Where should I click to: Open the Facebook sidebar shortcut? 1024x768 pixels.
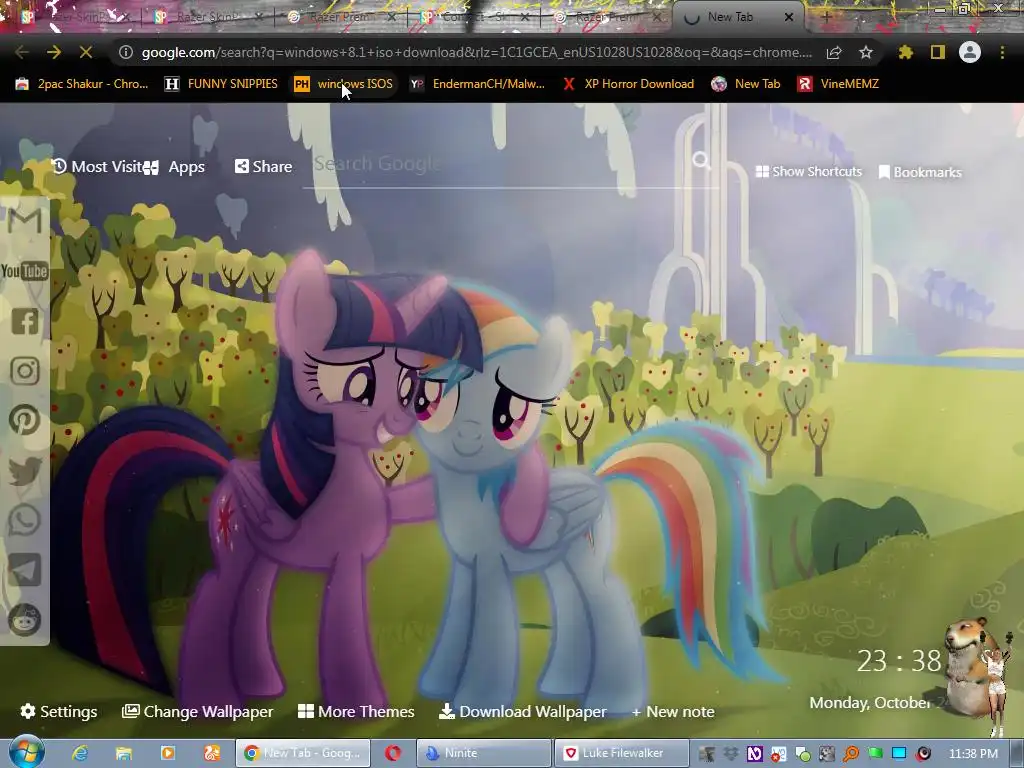[x=25, y=321]
